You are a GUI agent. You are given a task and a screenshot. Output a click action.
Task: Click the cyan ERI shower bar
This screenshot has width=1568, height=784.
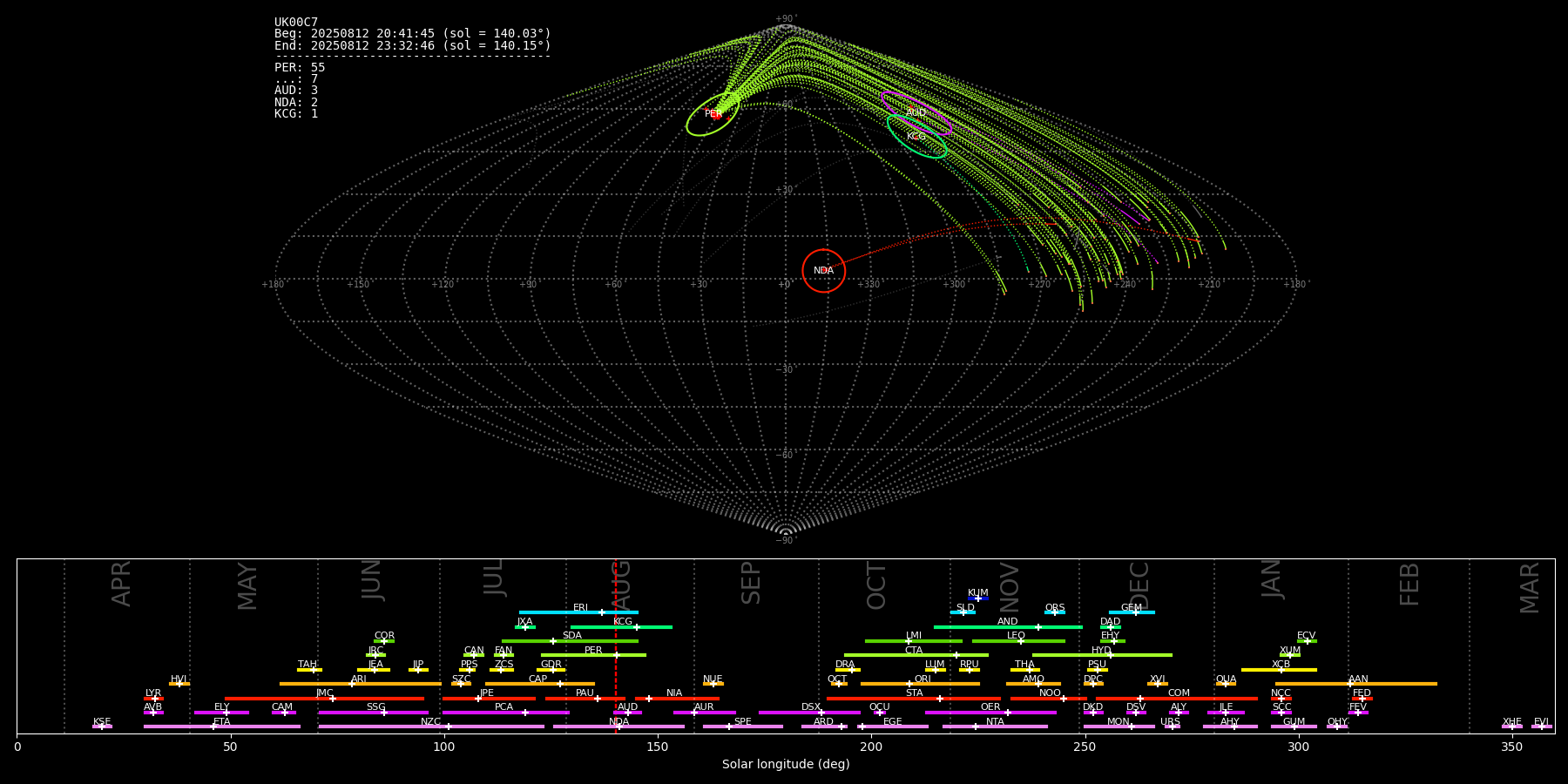point(578,612)
